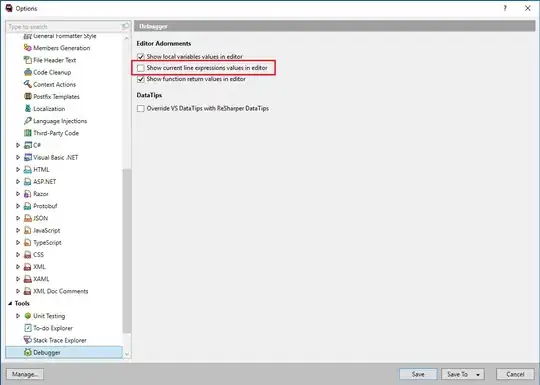Click the tree scrollbar thumb
The height and width of the screenshot is (385, 540).
click(127, 251)
